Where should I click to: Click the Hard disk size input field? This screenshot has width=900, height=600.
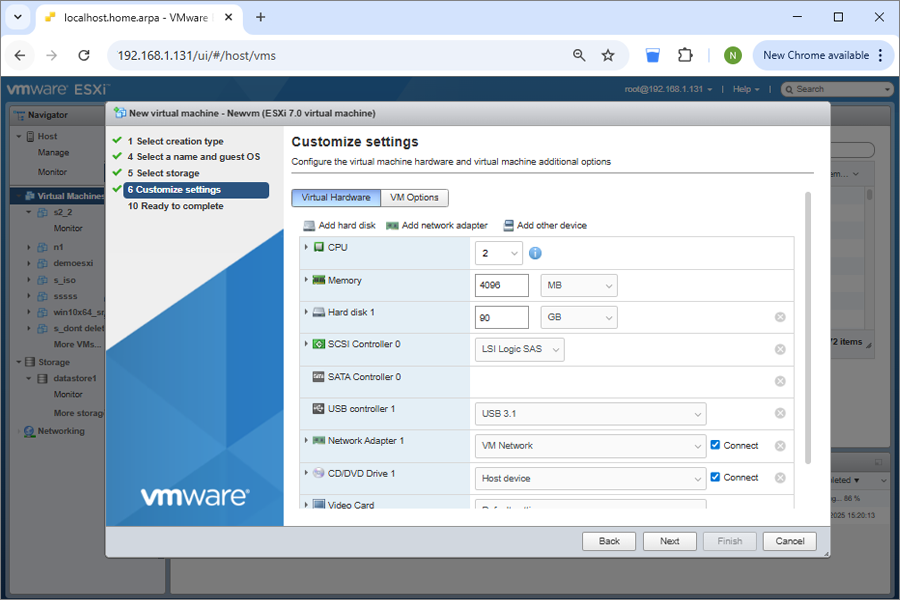[502, 317]
